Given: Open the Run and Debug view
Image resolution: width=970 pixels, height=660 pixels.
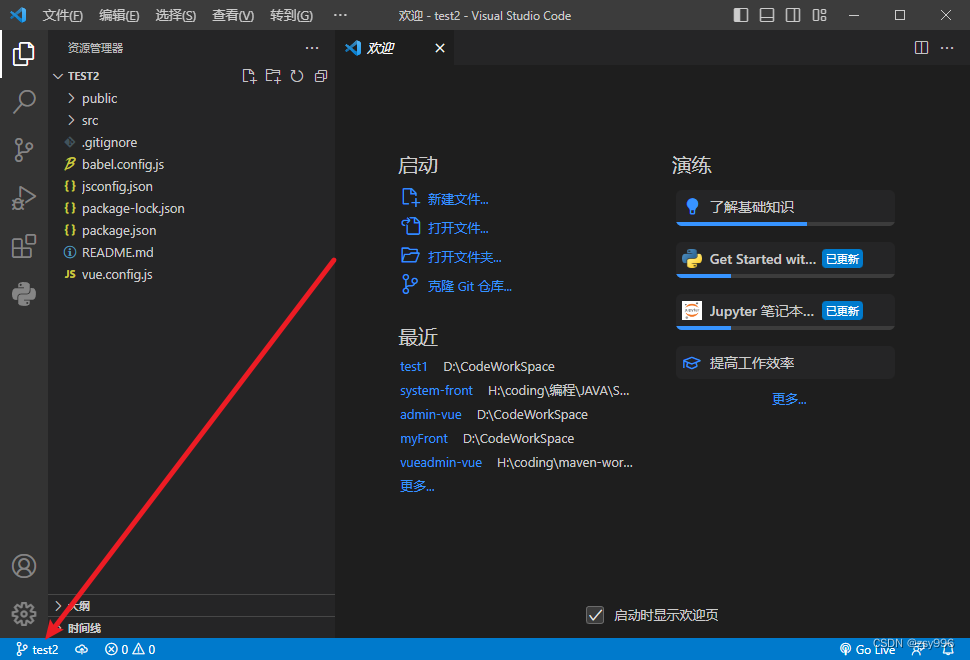Looking at the screenshot, I should point(24,198).
